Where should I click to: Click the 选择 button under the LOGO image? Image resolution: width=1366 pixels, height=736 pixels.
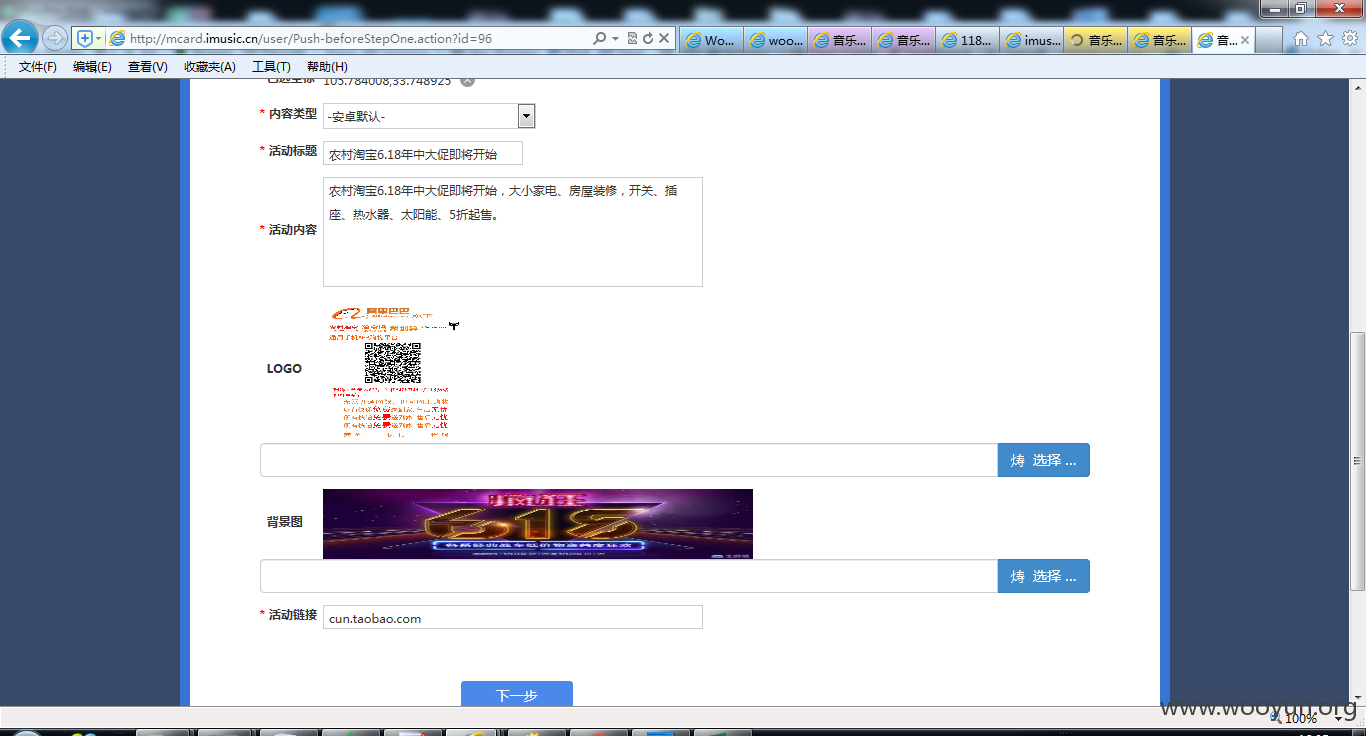tap(1043, 460)
